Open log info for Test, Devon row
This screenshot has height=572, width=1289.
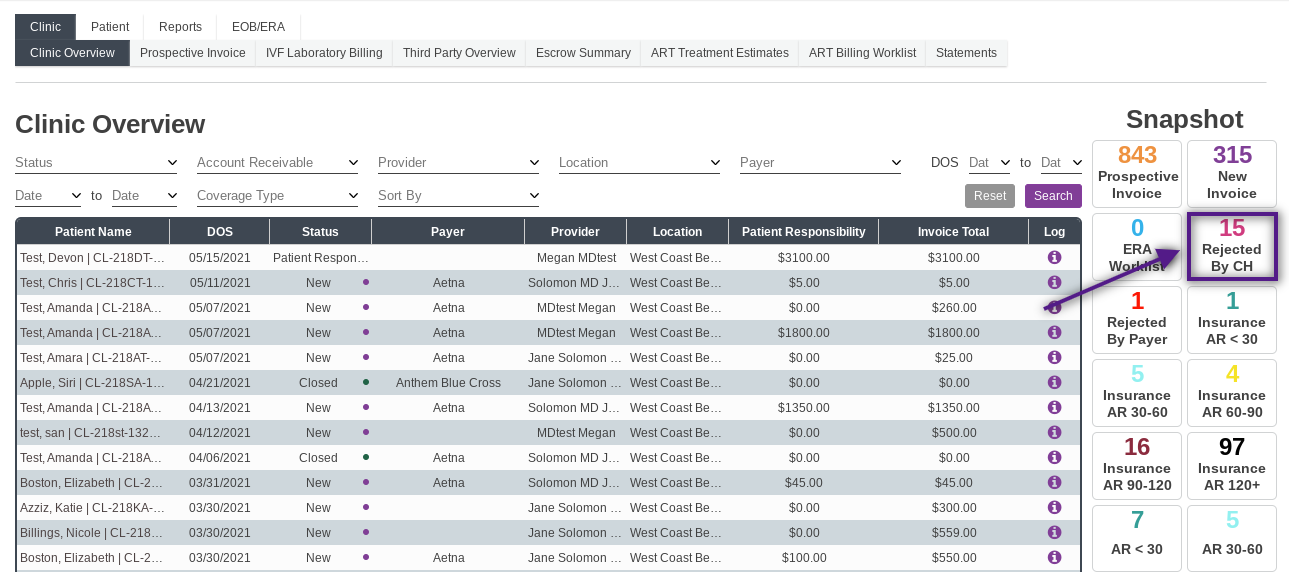click(x=1054, y=257)
